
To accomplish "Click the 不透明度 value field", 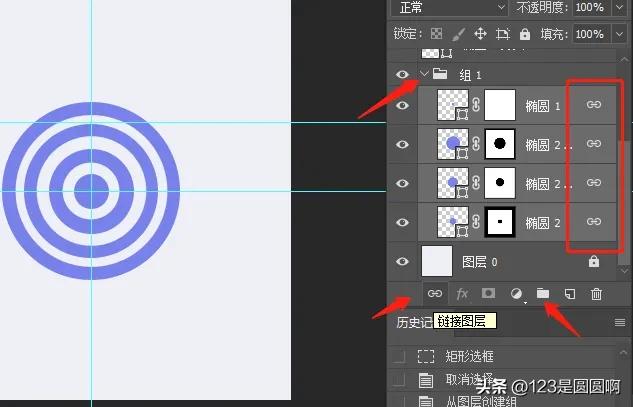I will [590, 7].
